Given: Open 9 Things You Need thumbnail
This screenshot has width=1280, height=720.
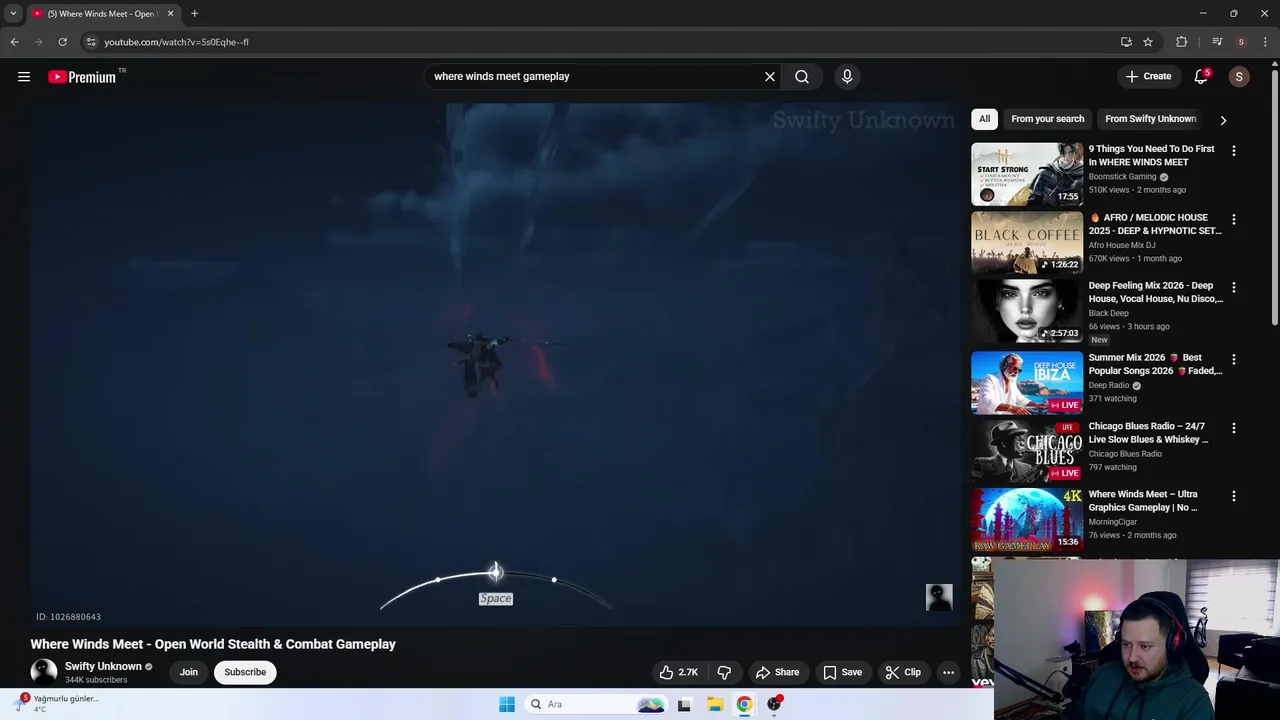Looking at the screenshot, I should [1027, 174].
